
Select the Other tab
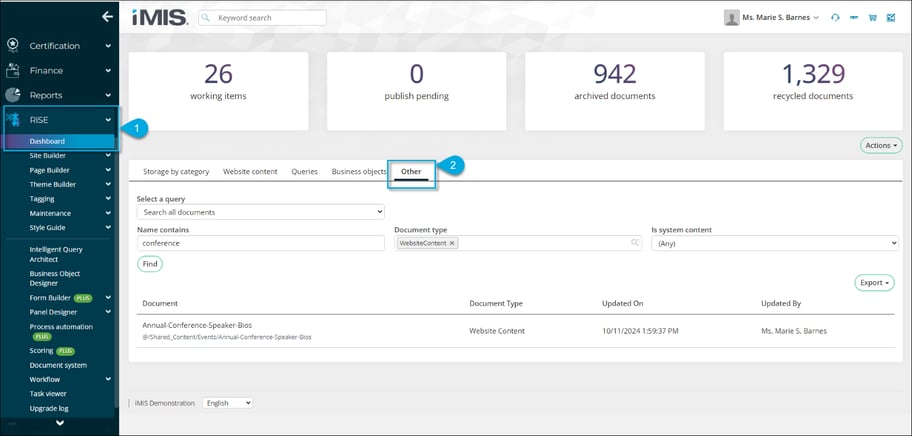(411, 171)
